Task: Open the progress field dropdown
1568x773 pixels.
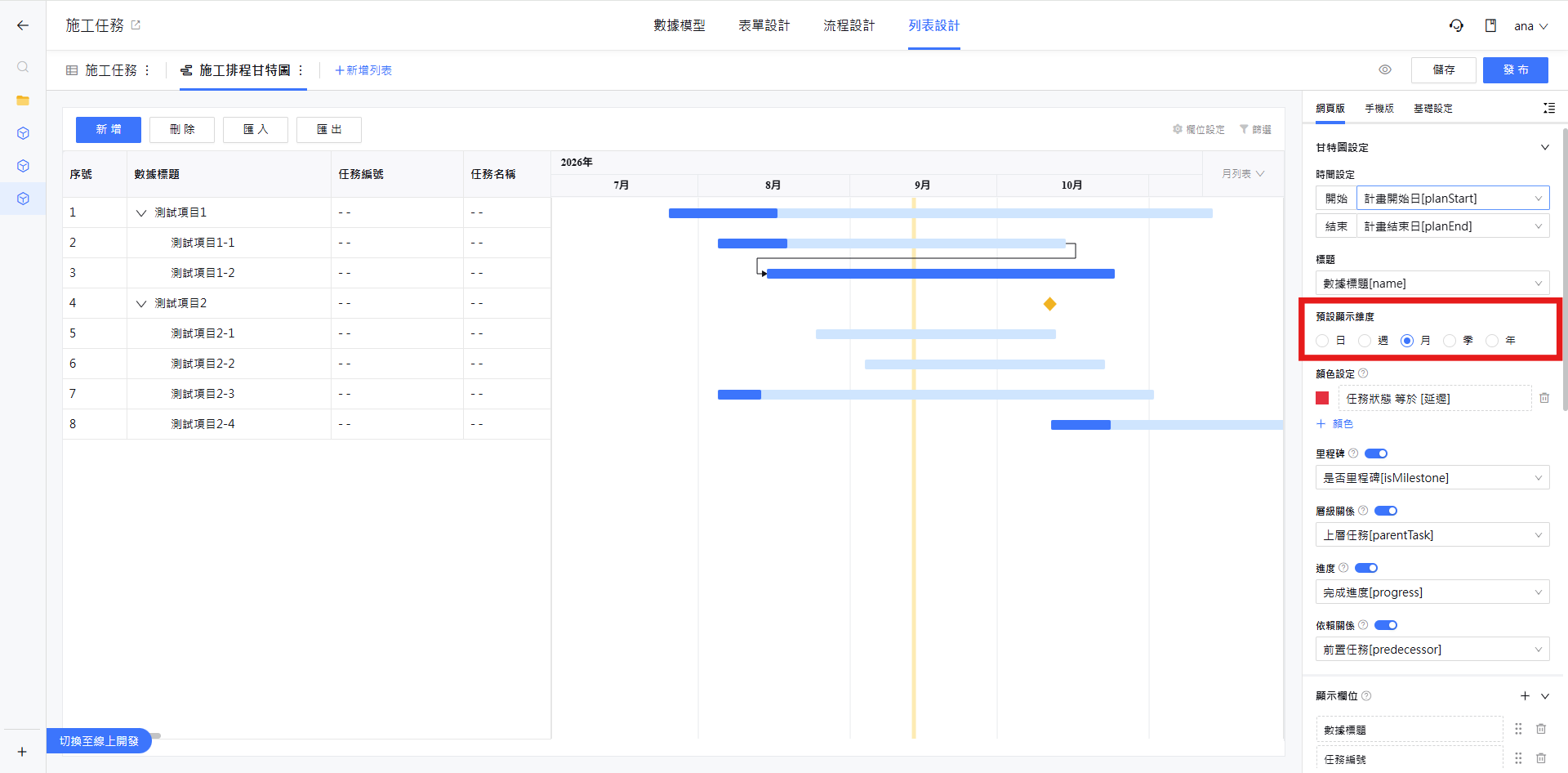Action: click(1432, 592)
